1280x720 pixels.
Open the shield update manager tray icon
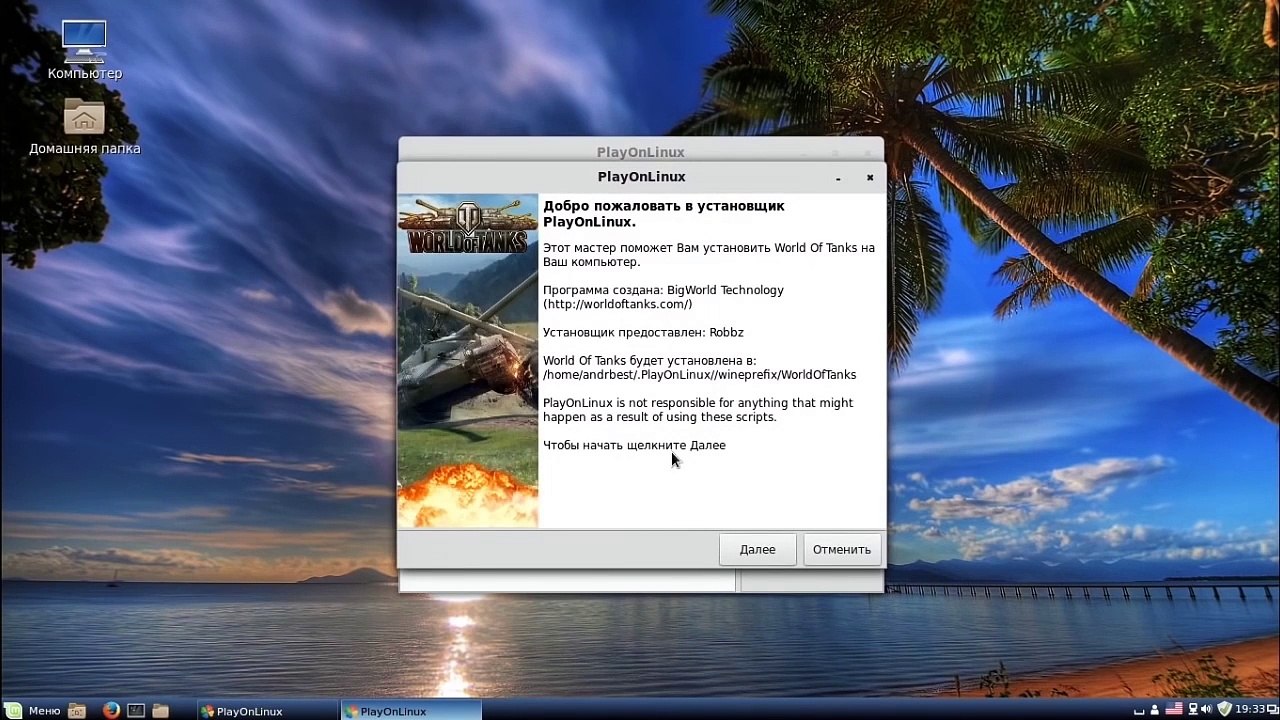click(1224, 709)
